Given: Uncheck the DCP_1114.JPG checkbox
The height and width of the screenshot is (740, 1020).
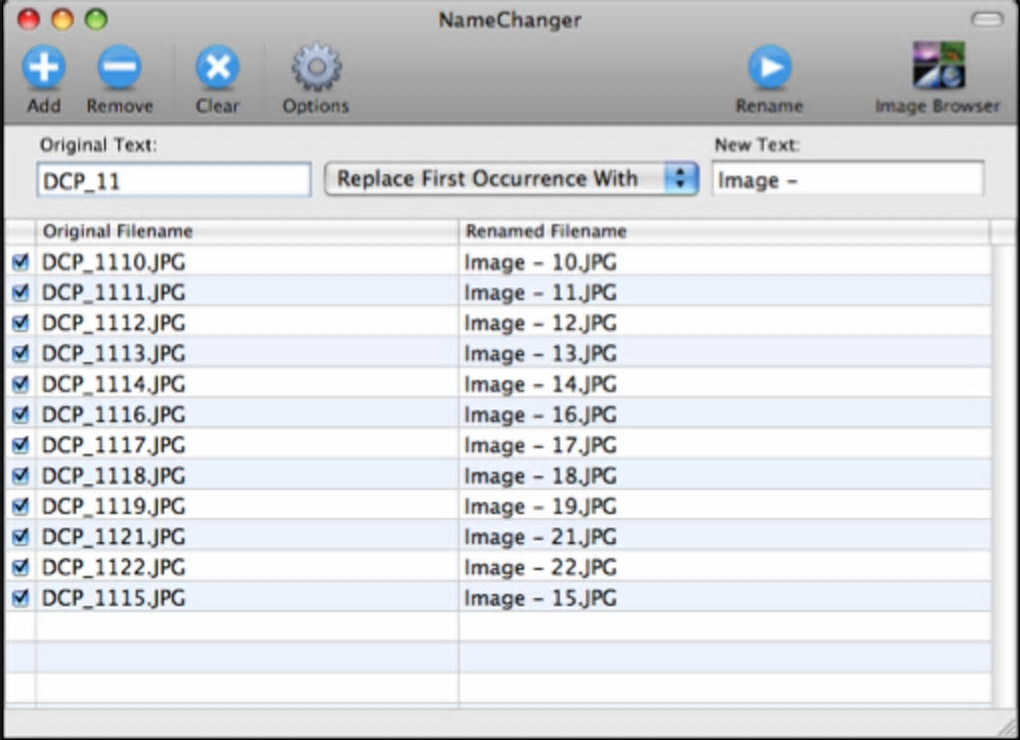Looking at the screenshot, I should click(20, 384).
